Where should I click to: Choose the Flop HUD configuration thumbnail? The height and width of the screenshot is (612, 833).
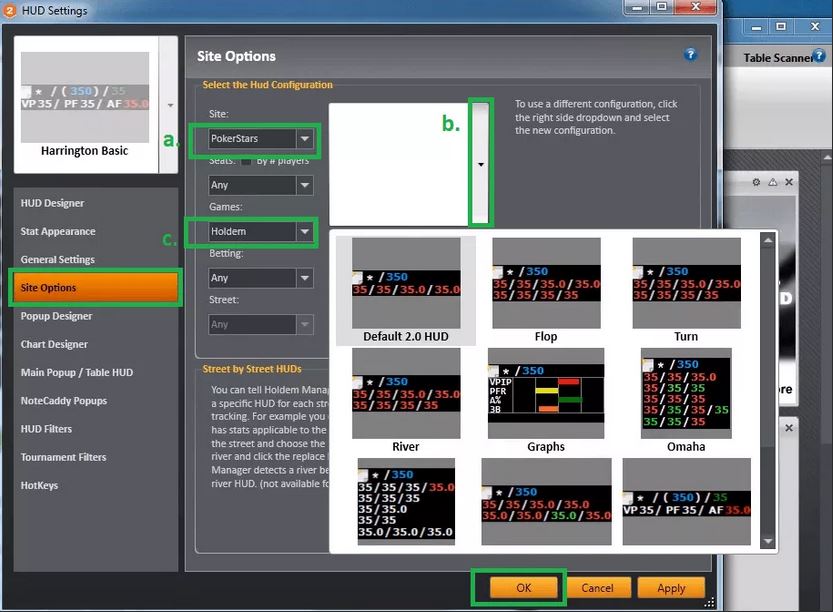pos(546,285)
